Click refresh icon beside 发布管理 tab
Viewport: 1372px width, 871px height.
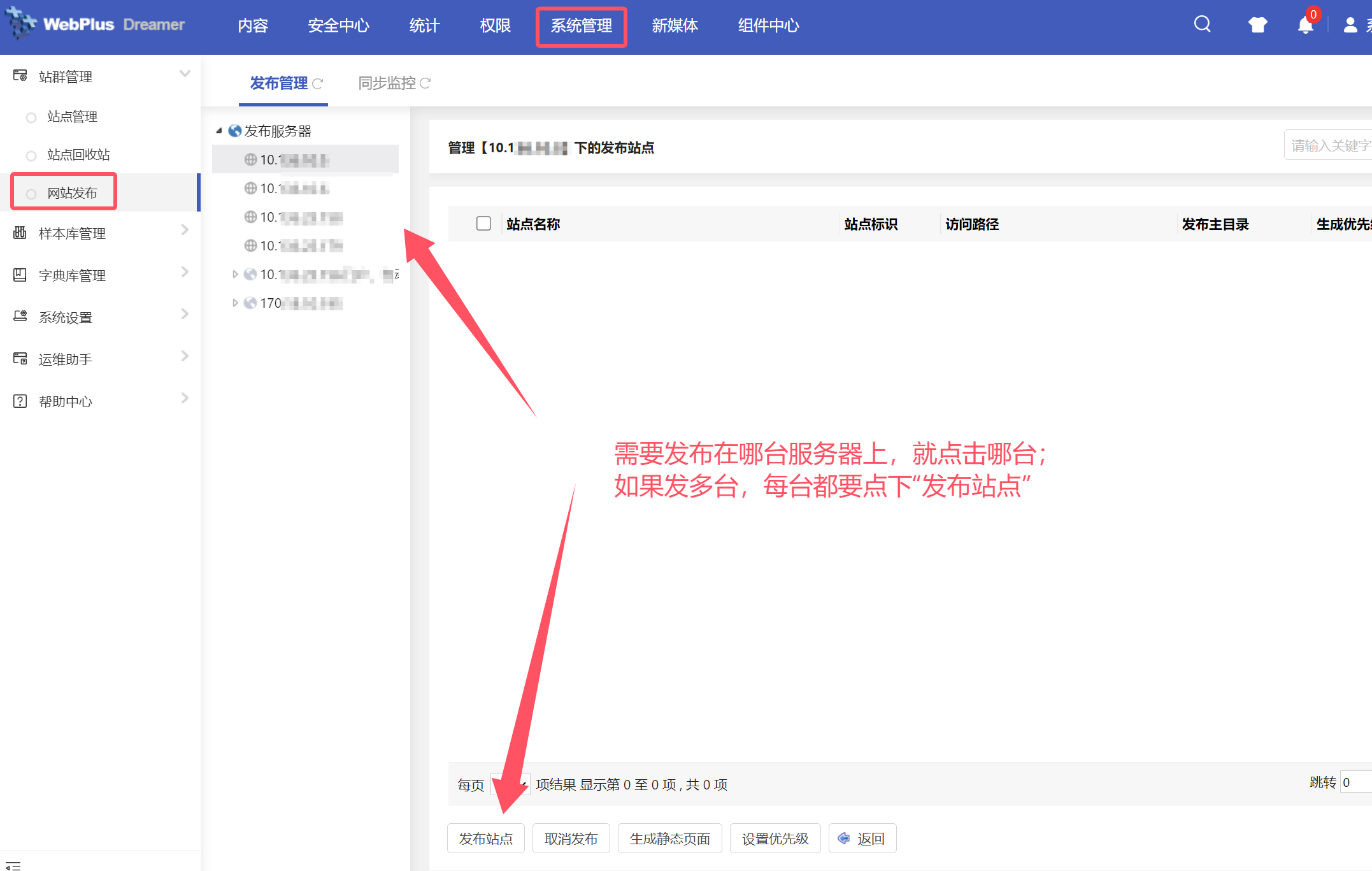318,83
